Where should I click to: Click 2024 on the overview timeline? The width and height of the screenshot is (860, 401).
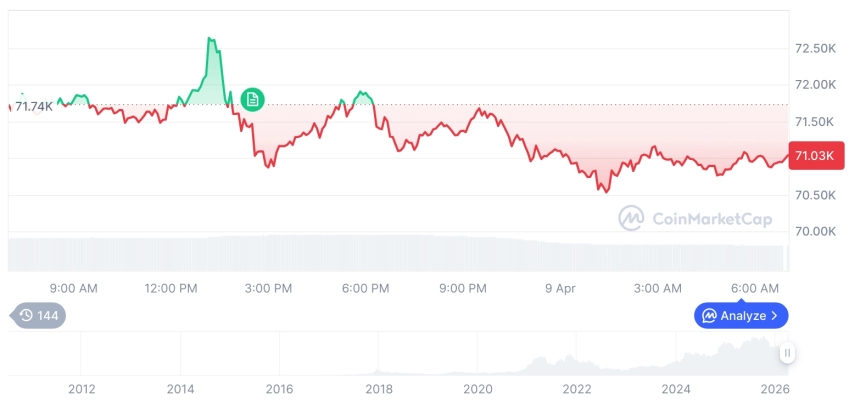click(676, 388)
